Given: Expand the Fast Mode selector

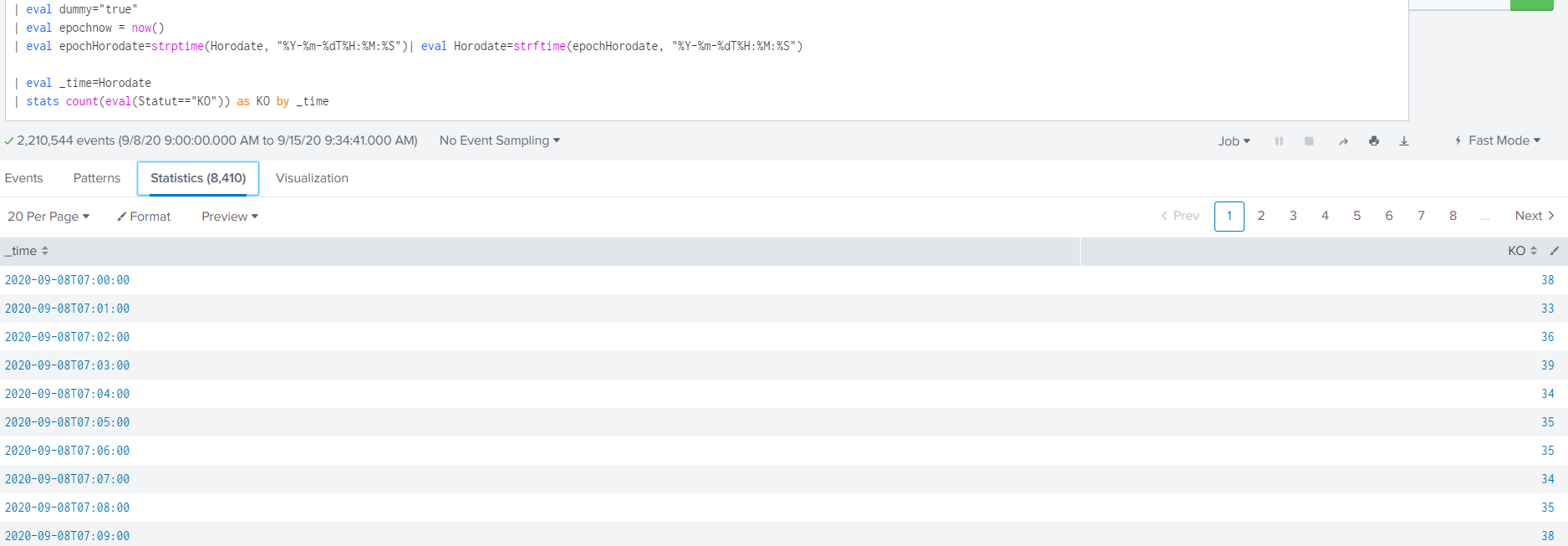Looking at the screenshot, I should [x=1498, y=140].
